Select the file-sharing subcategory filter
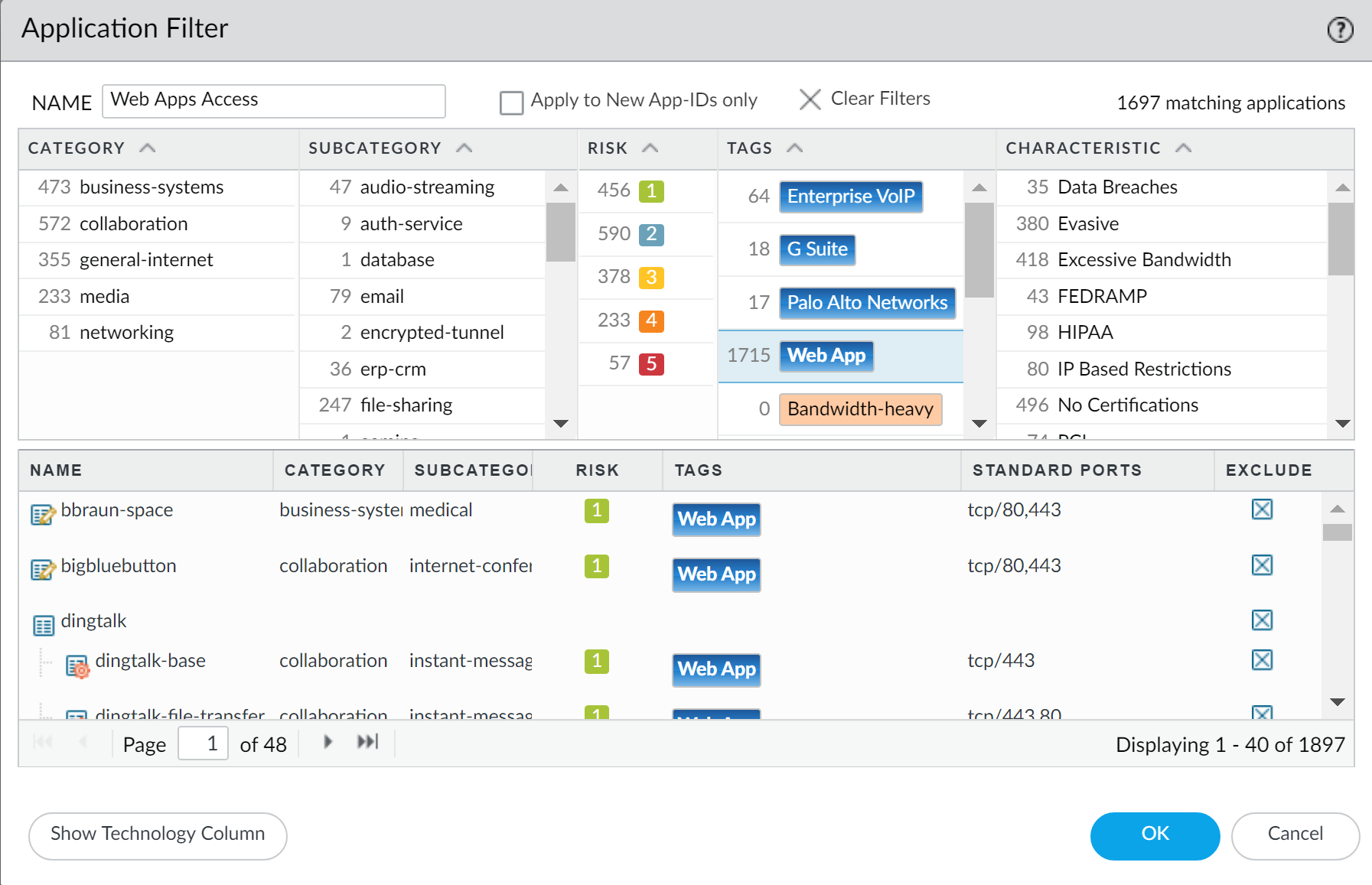This screenshot has height=885, width=1372. 406,405
